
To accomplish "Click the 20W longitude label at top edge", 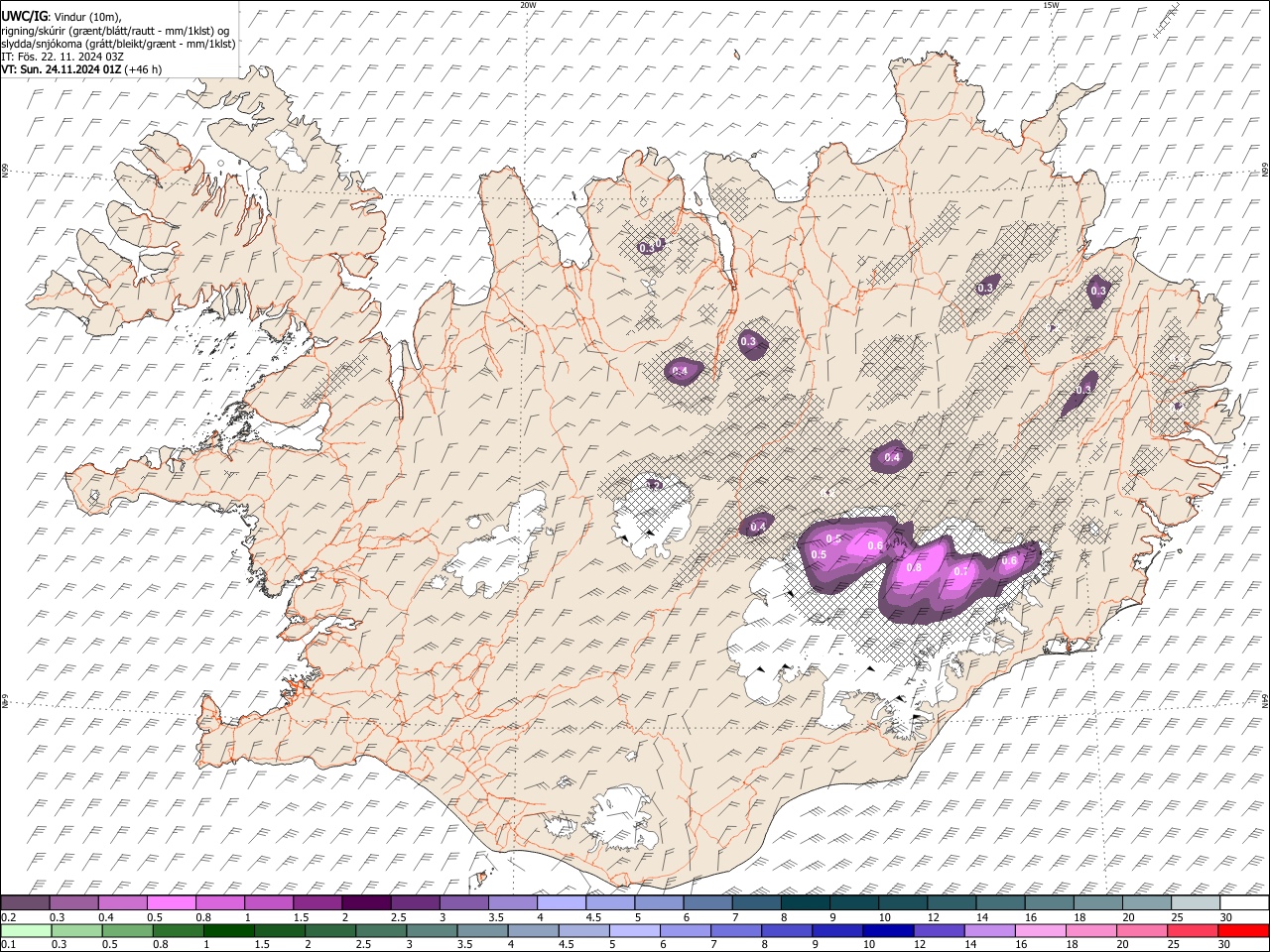I will tap(528, 5).
